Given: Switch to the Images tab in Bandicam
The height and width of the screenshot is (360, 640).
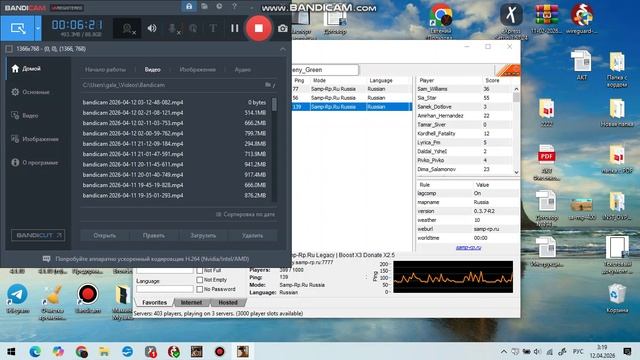Looking at the screenshot, I should point(198,70).
